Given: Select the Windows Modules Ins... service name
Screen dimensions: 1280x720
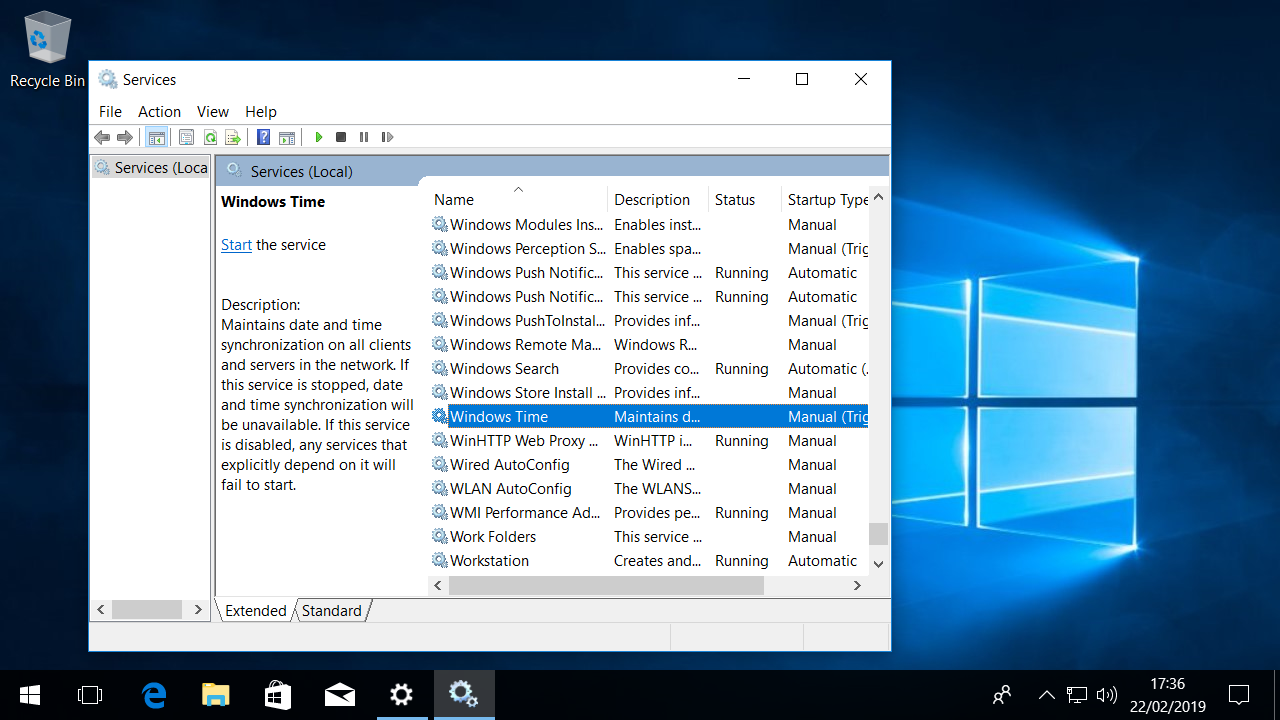Looking at the screenshot, I should tap(527, 225).
